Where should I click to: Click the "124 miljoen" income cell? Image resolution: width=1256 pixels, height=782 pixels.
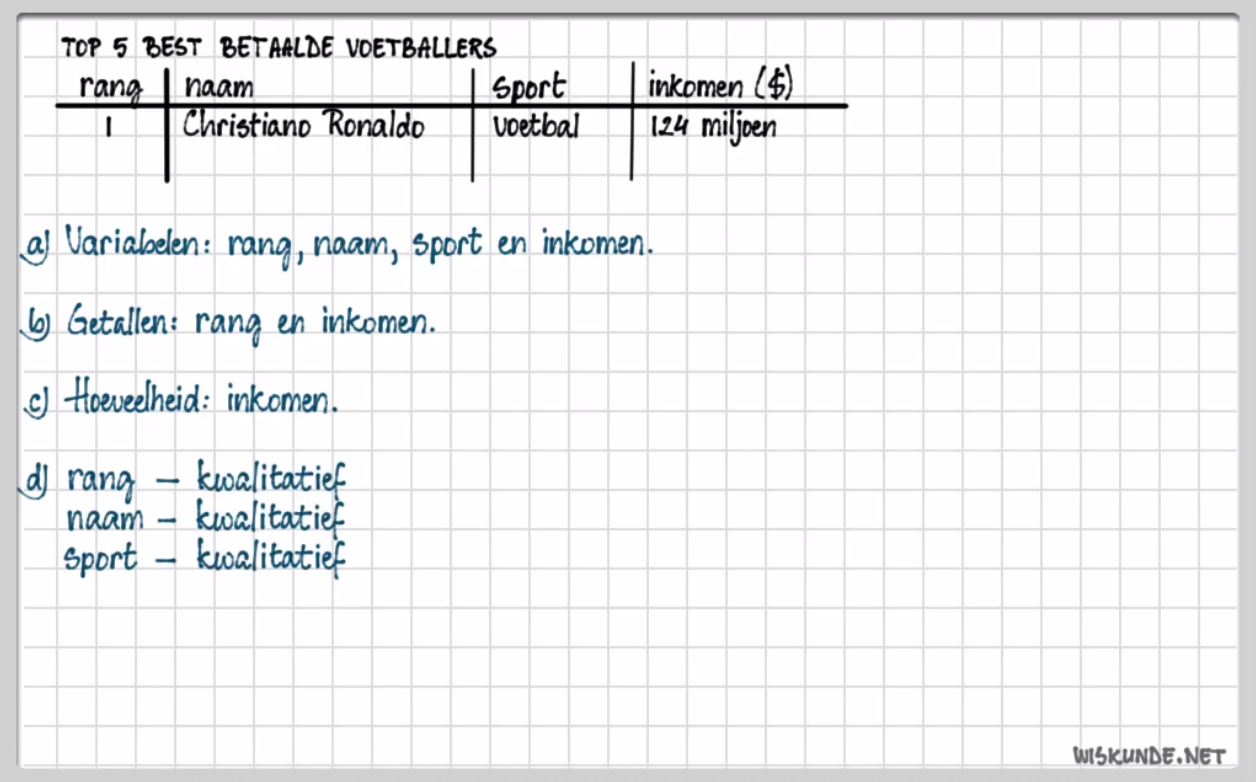(x=712, y=127)
